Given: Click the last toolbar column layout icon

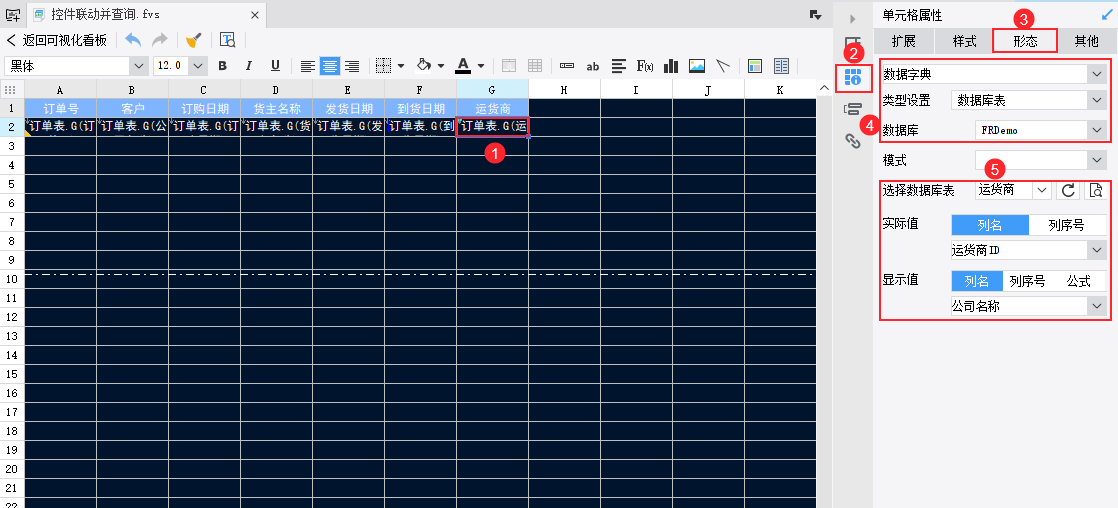Looking at the screenshot, I should [x=781, y=66].
